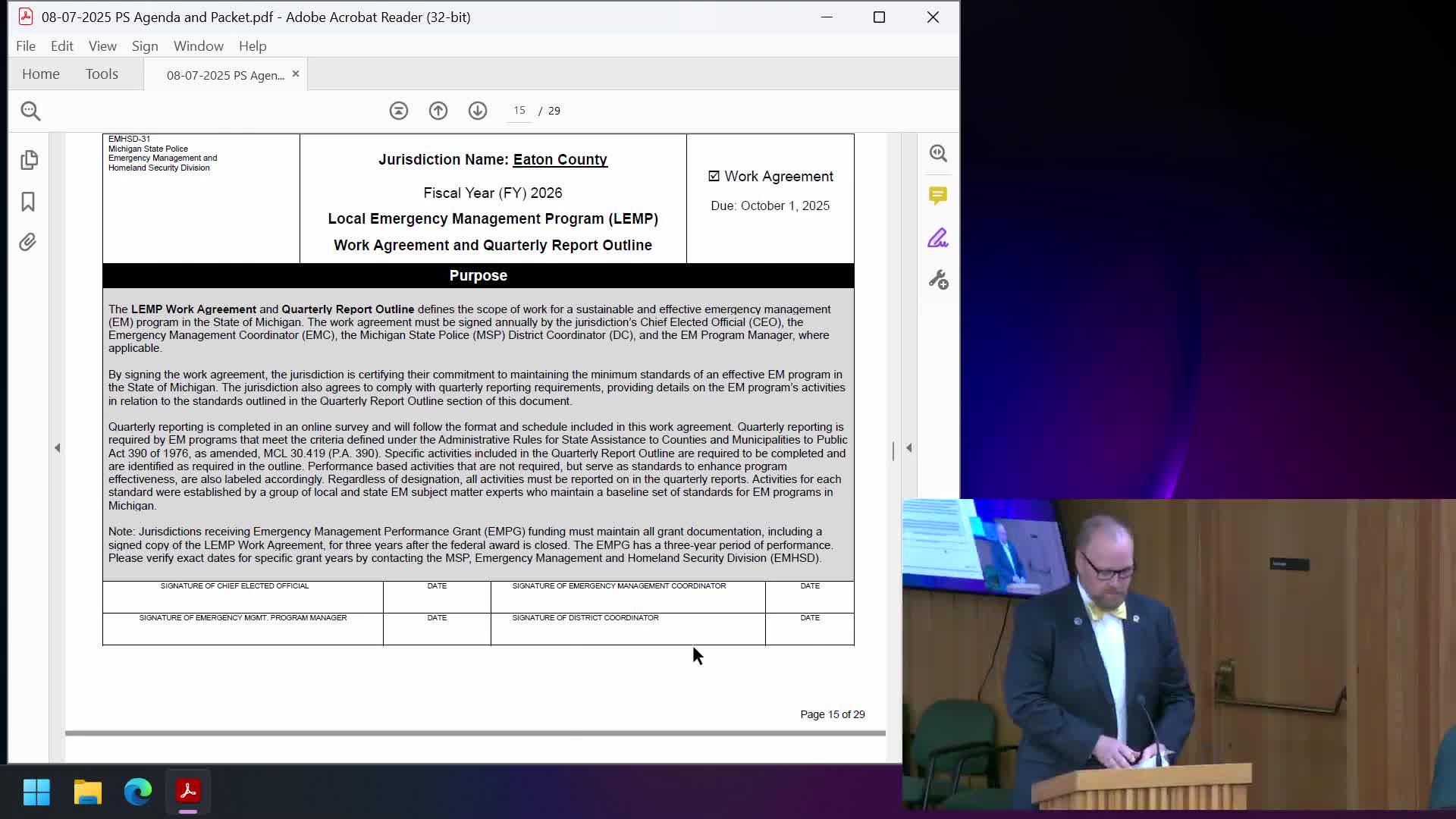Expand the left navigation pane arrow
The height and width of the screenshot is (819, 1456).
click(58, 448)
